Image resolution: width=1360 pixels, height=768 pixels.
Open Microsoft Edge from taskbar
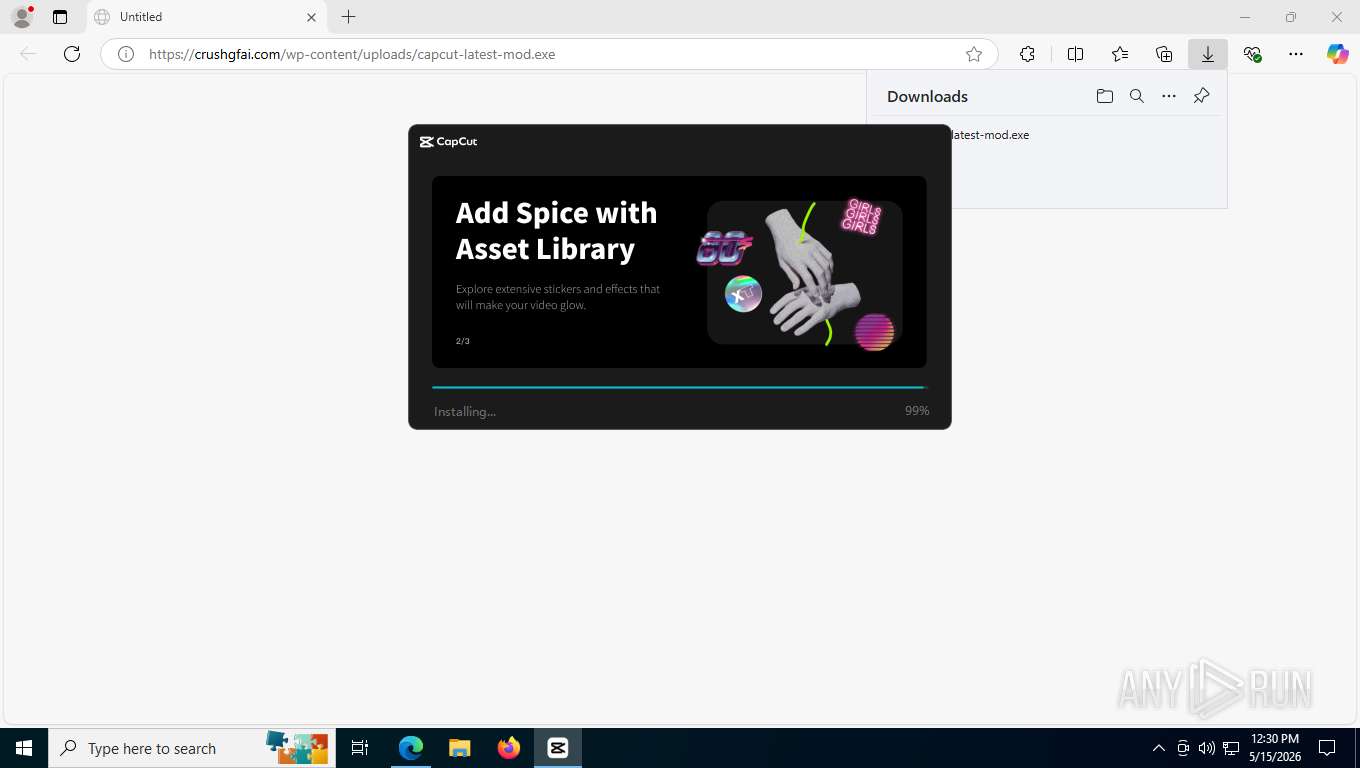pos(411,748)
